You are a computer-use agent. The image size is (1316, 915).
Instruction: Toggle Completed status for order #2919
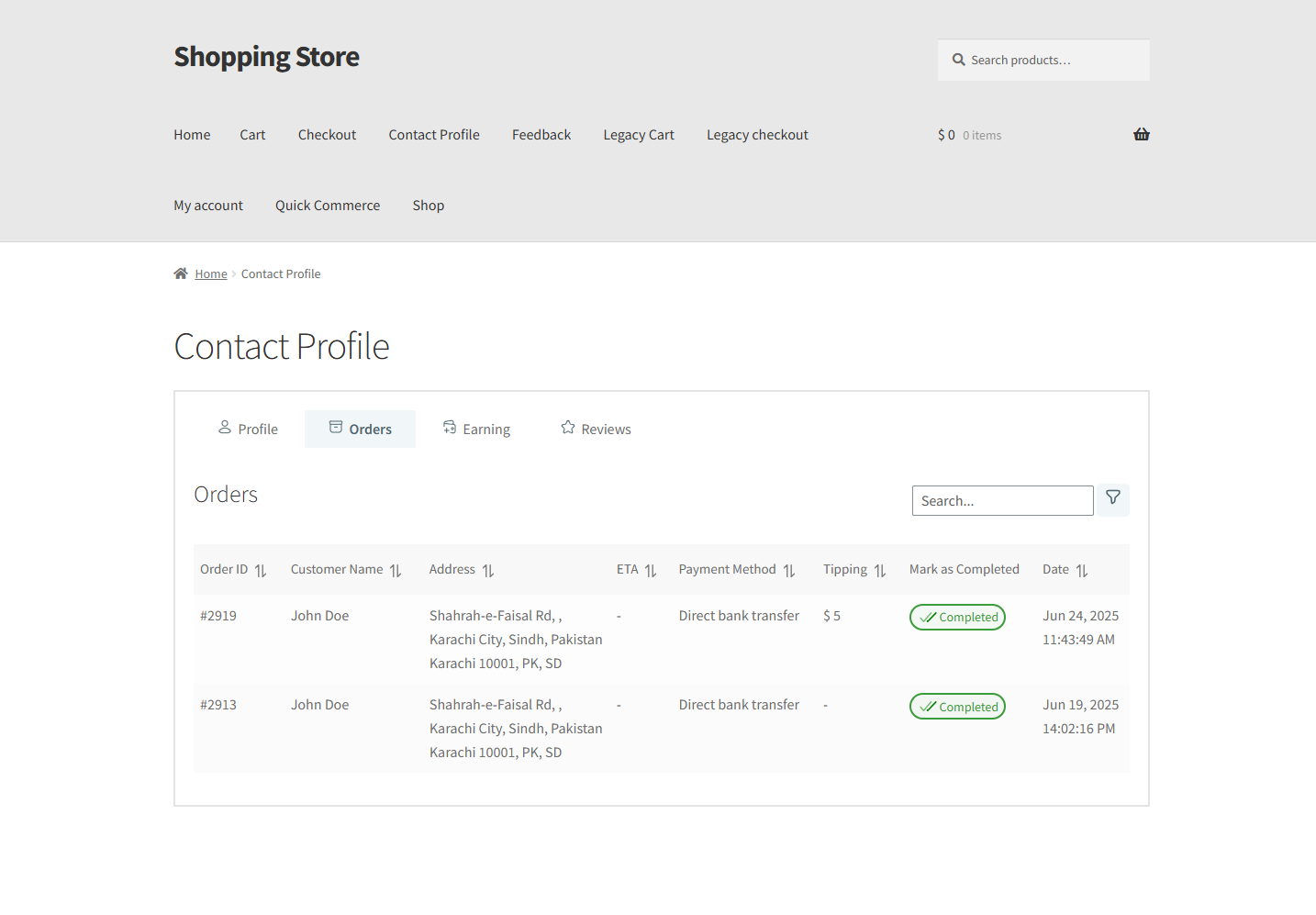tap(957, 618)
